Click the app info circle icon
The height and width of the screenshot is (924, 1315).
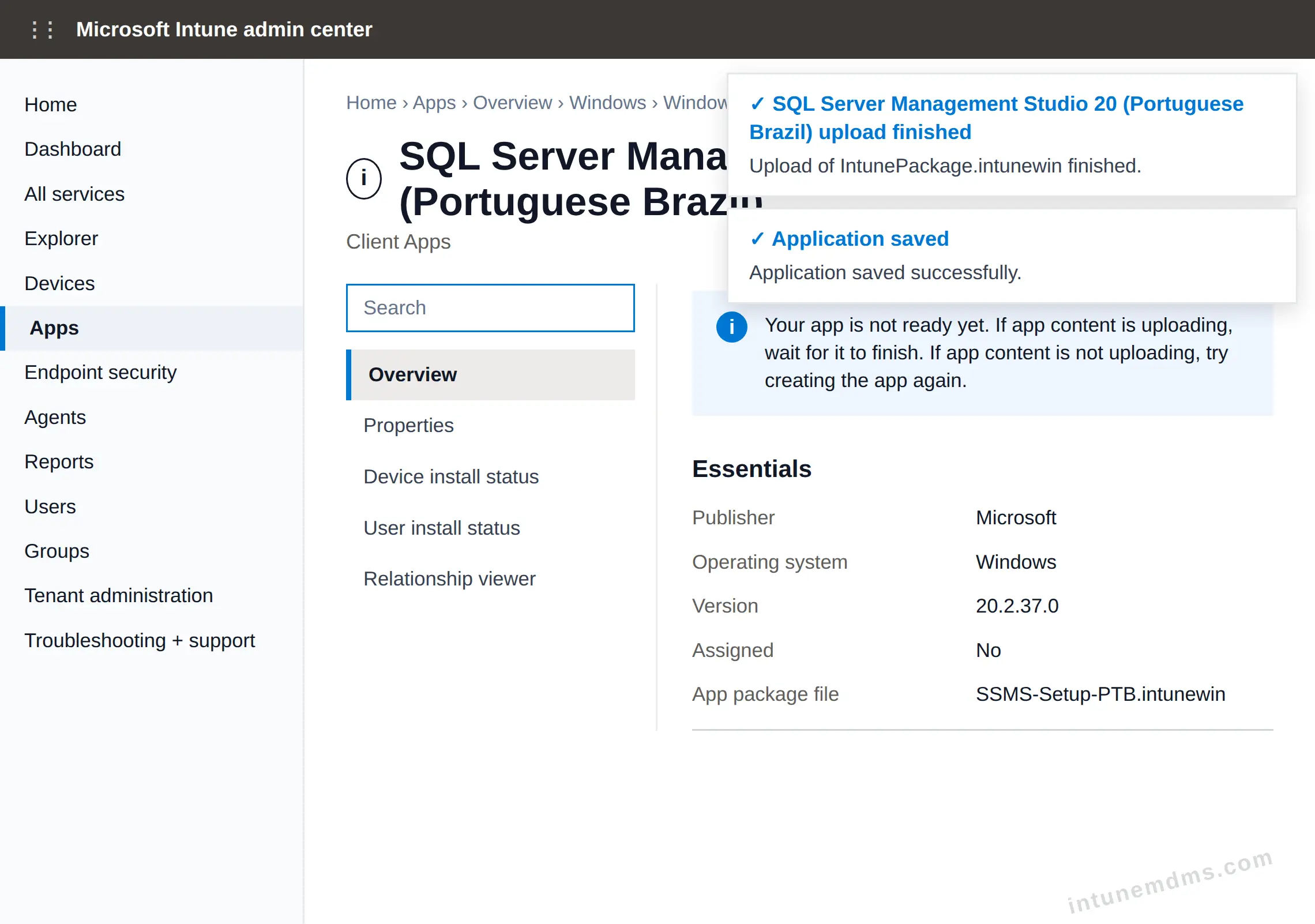pos(363,178)
